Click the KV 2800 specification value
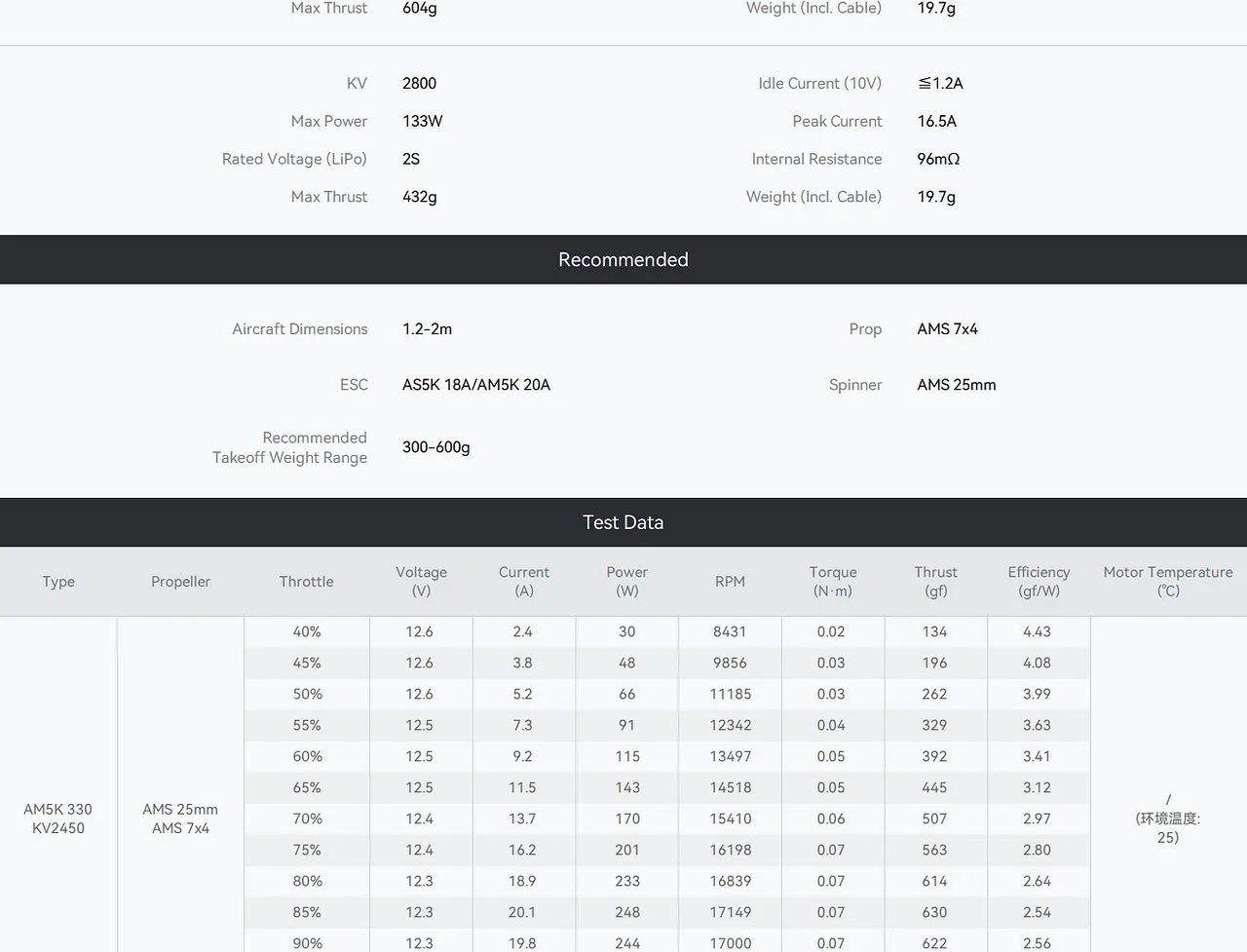This screenshot has height=952, width=1247. tap(419, 84)
